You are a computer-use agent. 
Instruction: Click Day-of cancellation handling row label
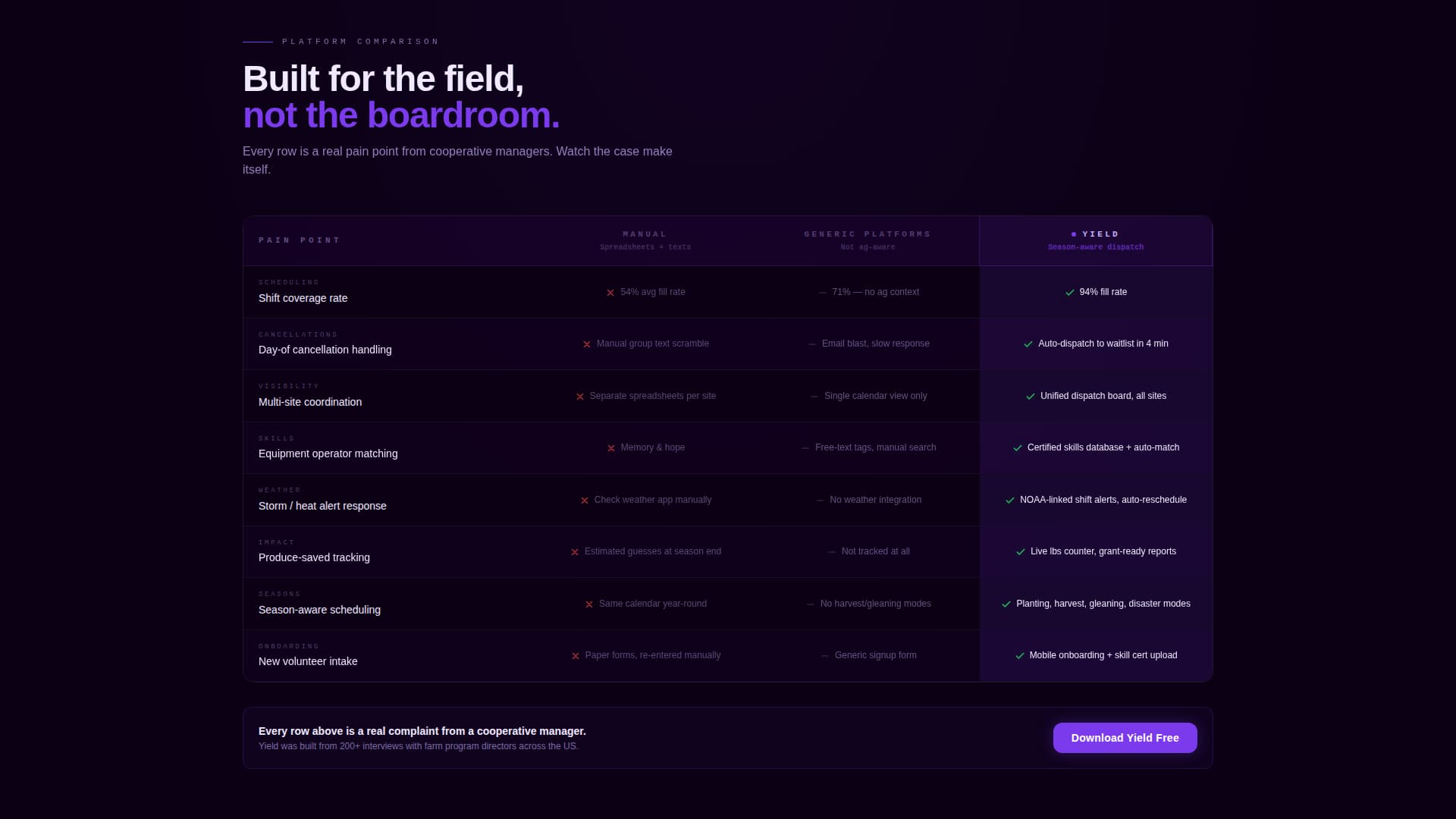click(325, 350)
